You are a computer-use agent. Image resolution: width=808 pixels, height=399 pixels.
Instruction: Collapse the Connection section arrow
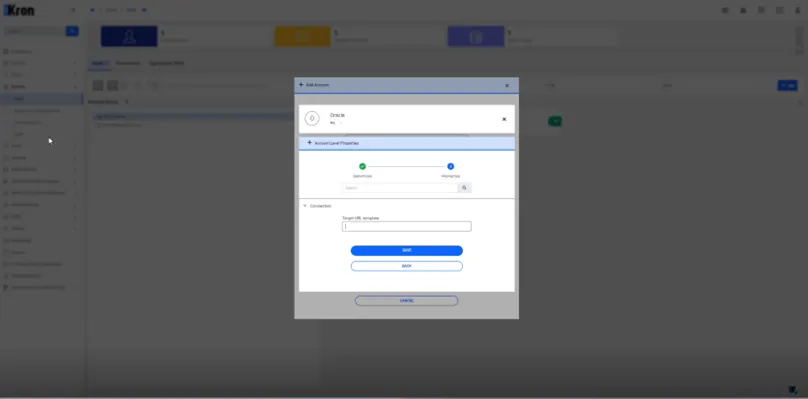[x=305, y=206]
